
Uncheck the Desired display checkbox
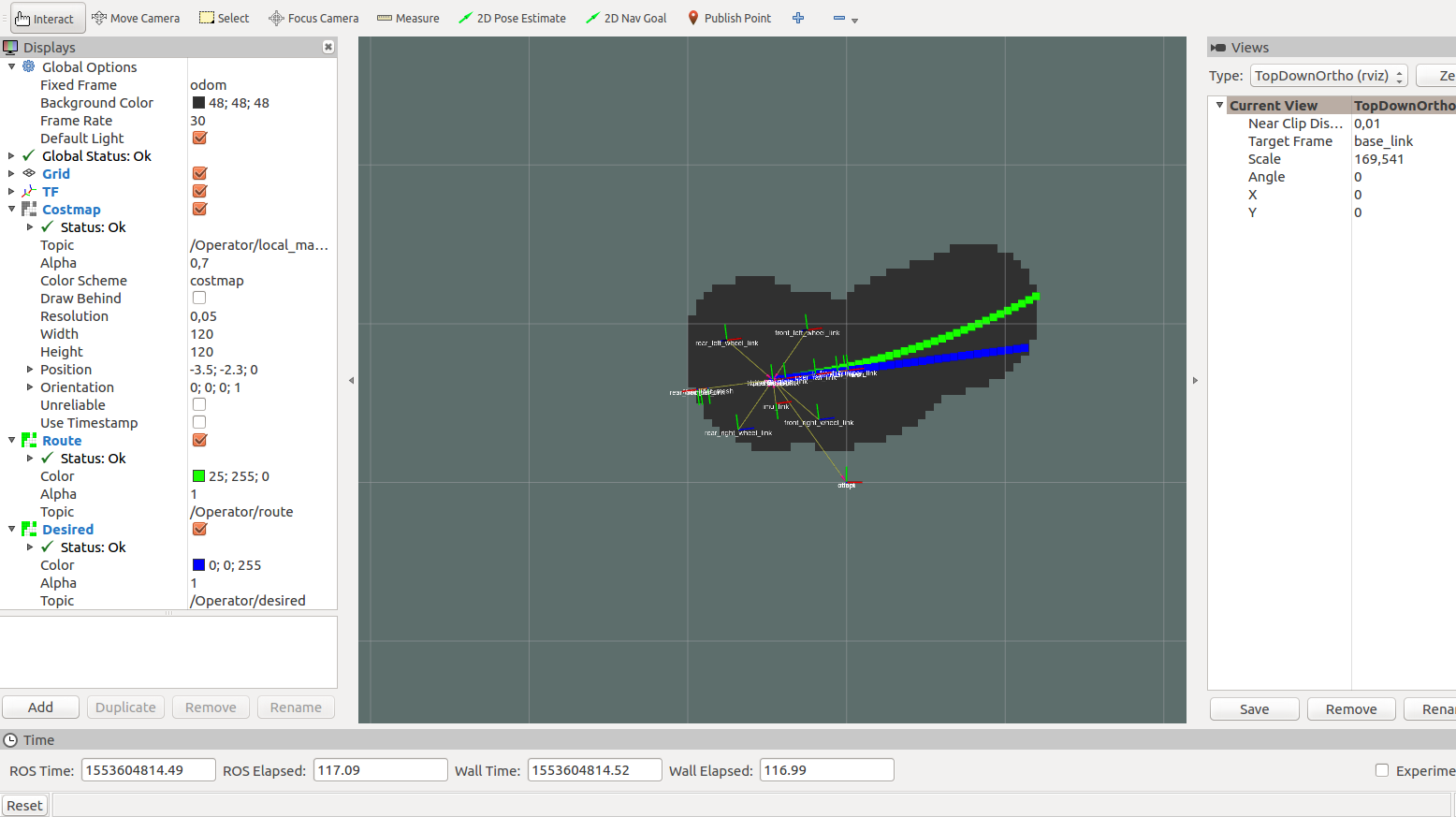point(199,529)
